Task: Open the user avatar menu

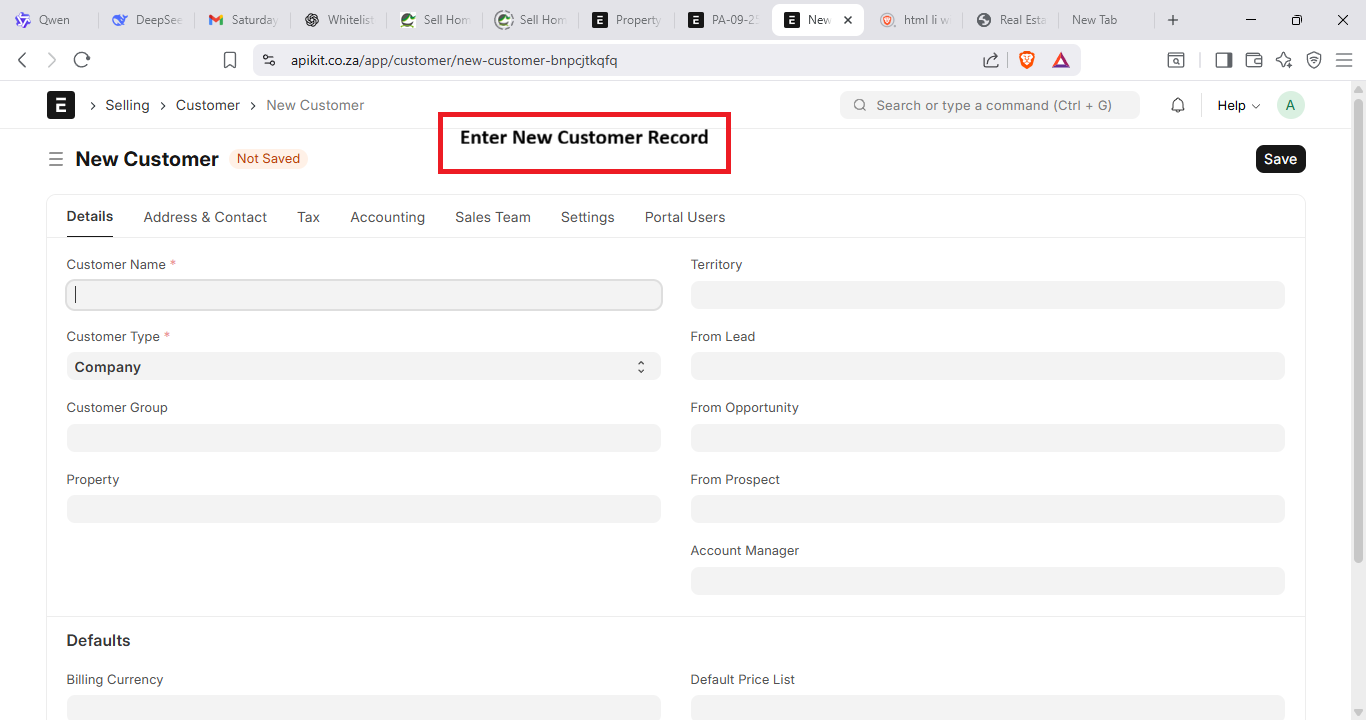Action: point(1290,105)
